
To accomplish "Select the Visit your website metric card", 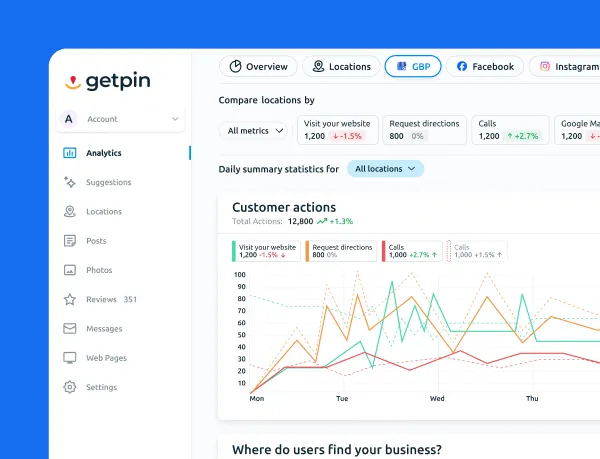I will [338, 130].
